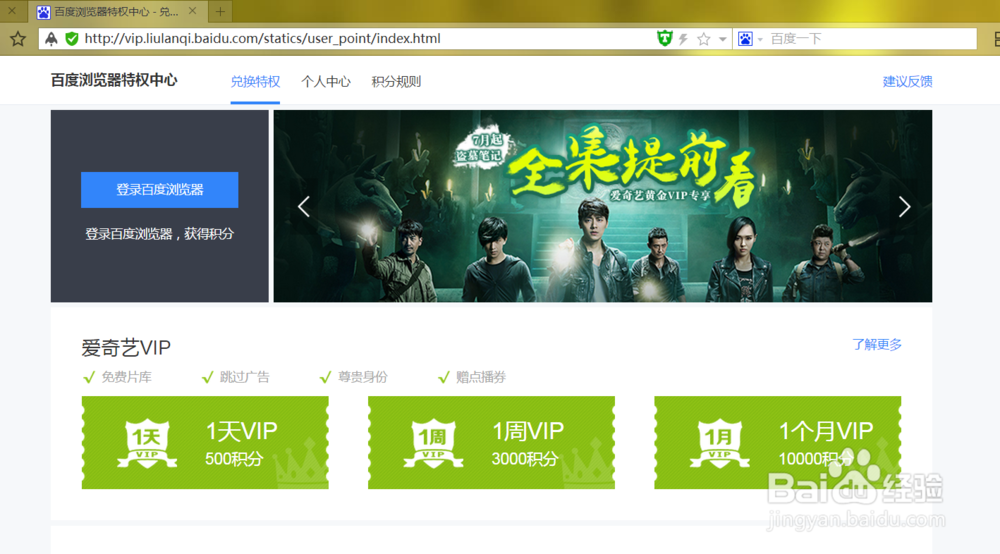Viewport: 1000px width, 554px height.
Task: Click the 尊贵身份 feature text
Action: [362, 377]
